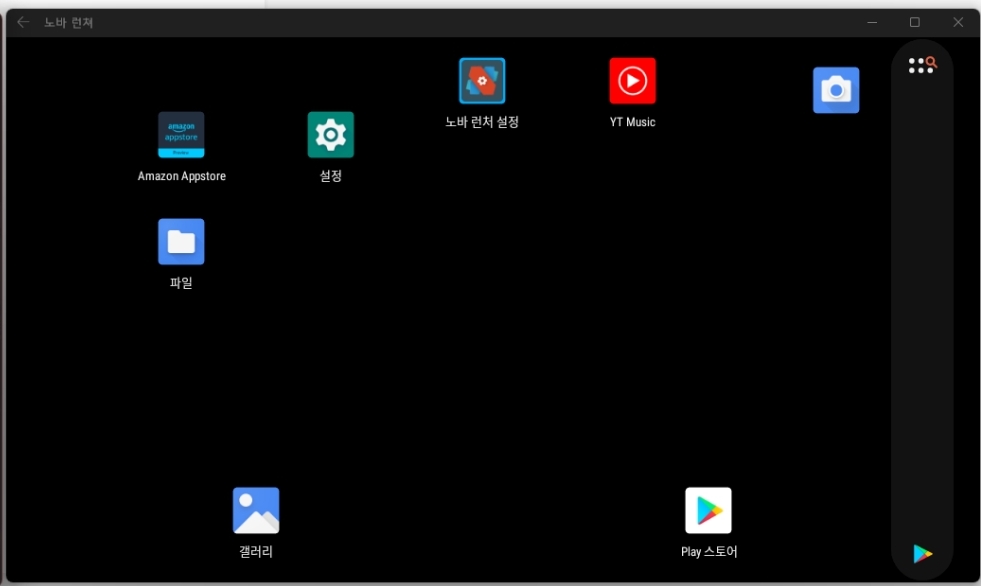981x586 pixels.
Task: Open the YT Music app icon
Action: point(633,81)
